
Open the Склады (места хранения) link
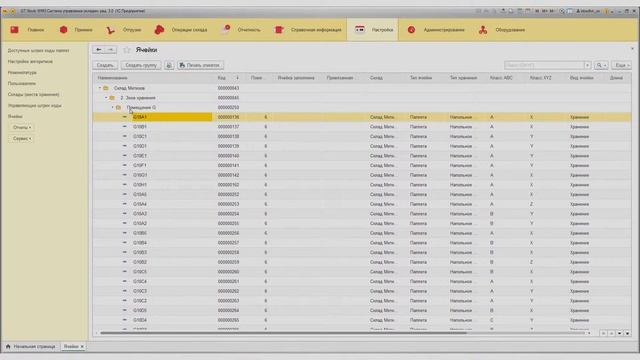(33, 95)
